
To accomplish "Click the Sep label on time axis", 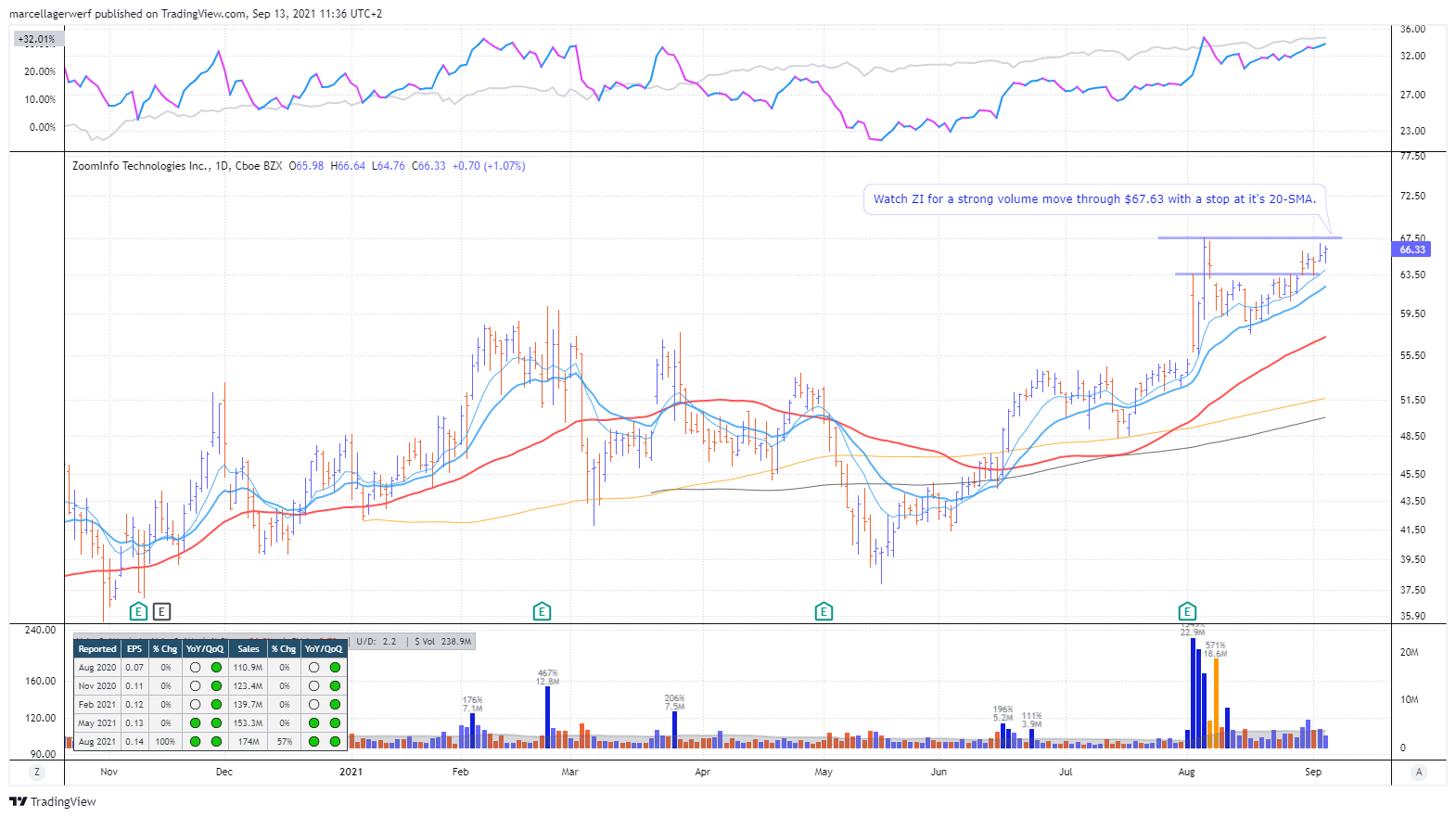I will point(1313,772).
